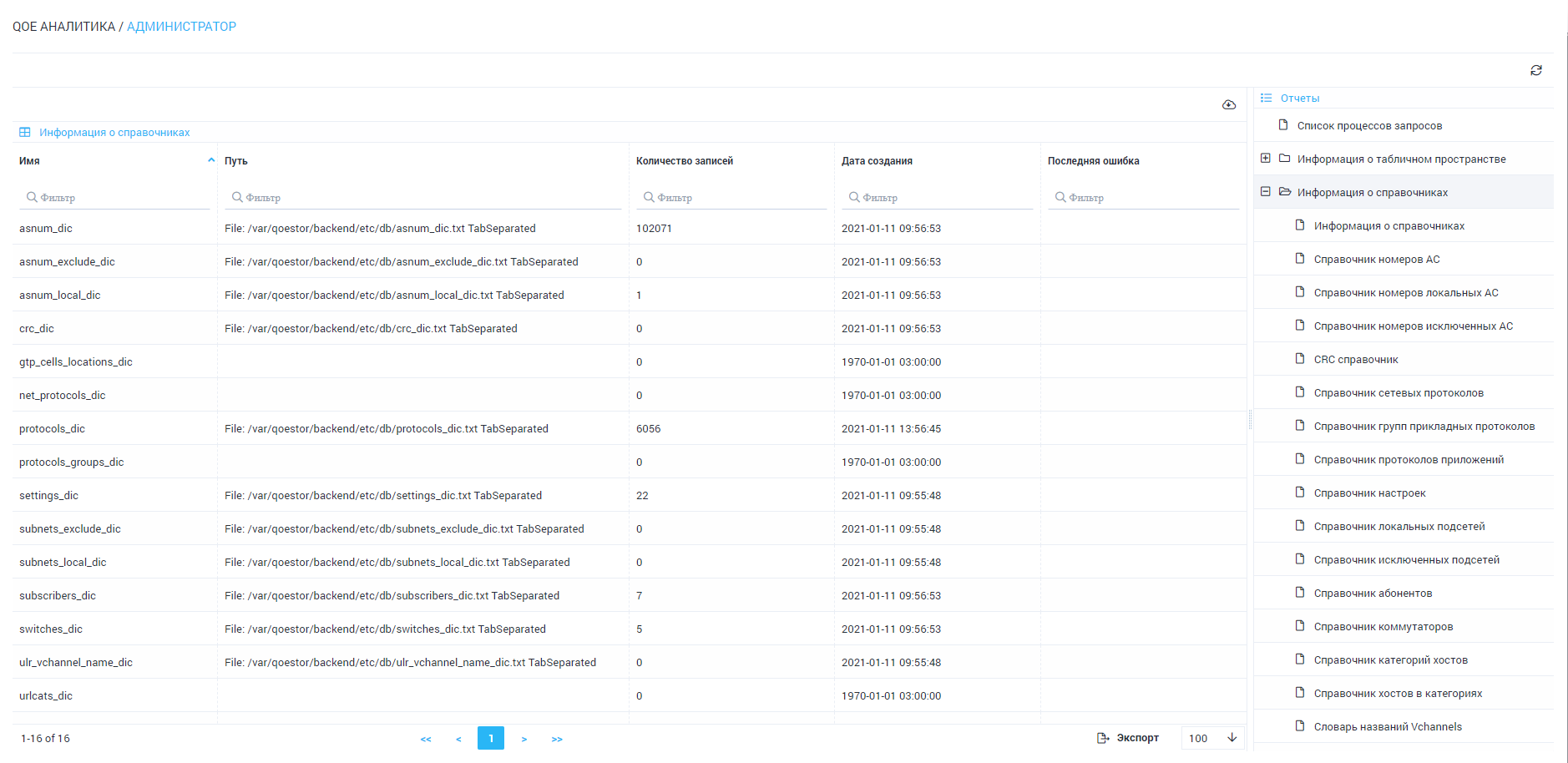The image size is (1568, 763).
Task: Click the Последняя ошибка filter field
Action: coord(1143,198)
